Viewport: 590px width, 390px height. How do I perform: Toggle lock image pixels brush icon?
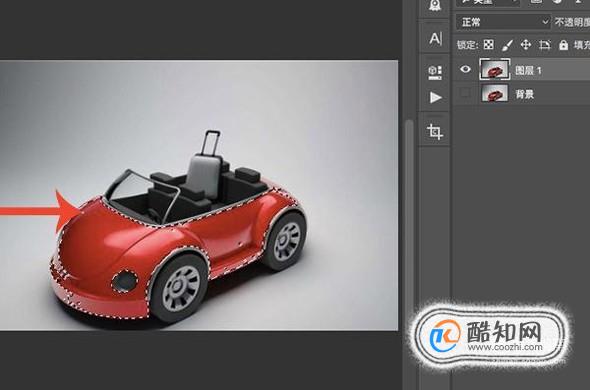507,45
